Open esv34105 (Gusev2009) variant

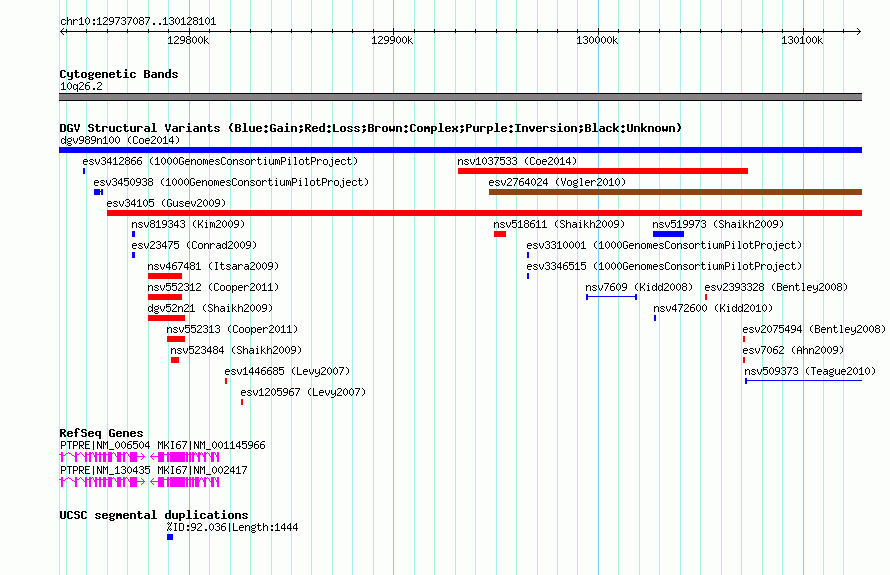coord(166,203)
